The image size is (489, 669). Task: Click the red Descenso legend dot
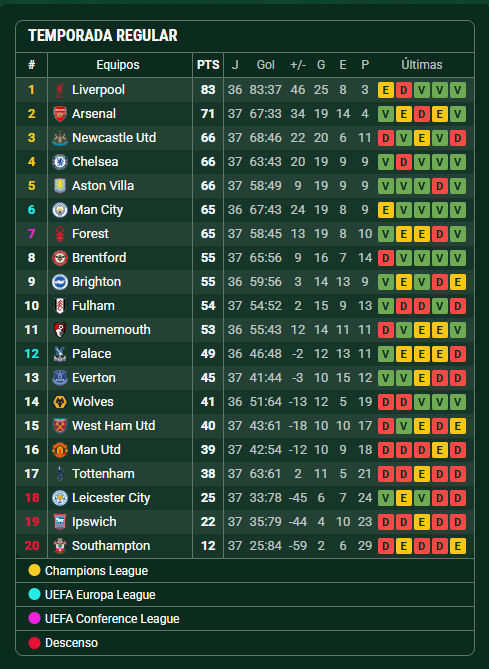point(34,643)
